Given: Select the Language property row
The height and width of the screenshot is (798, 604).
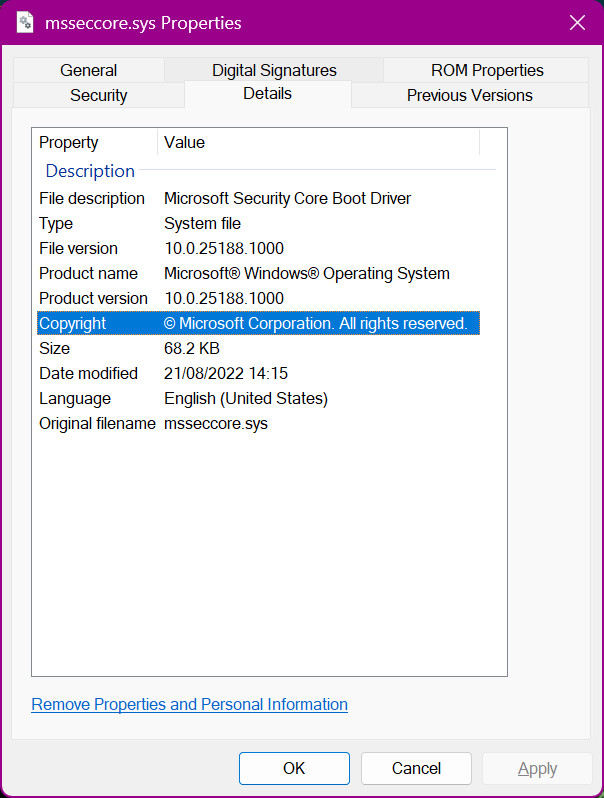Looking at the screenshot, I should tap(258, 398).
